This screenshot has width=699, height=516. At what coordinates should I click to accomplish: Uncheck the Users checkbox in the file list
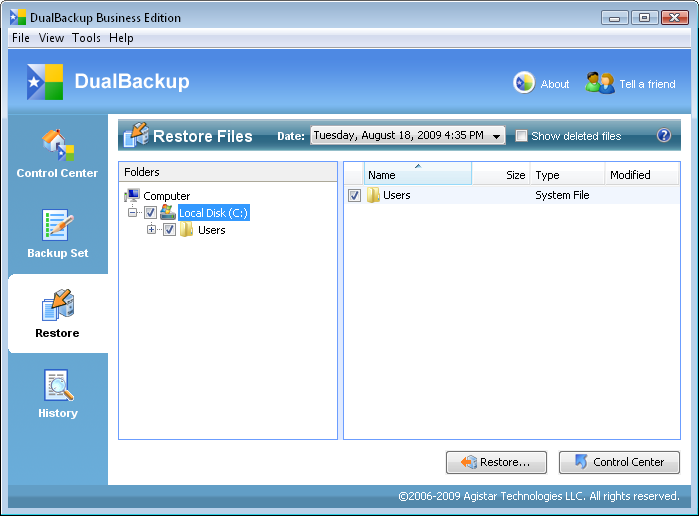tap(354, 195)
